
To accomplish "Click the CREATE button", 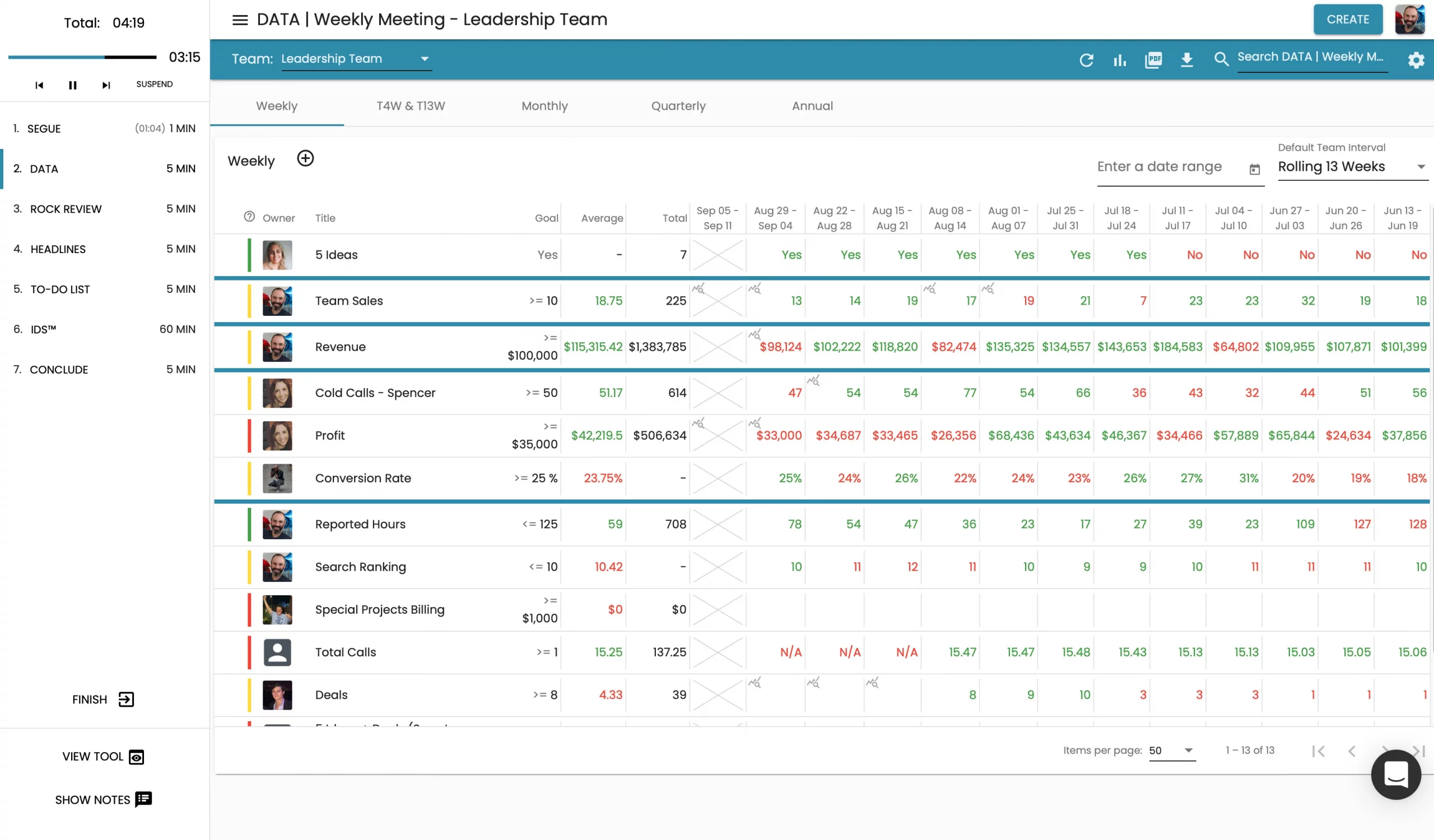I will pos(1347,20).
